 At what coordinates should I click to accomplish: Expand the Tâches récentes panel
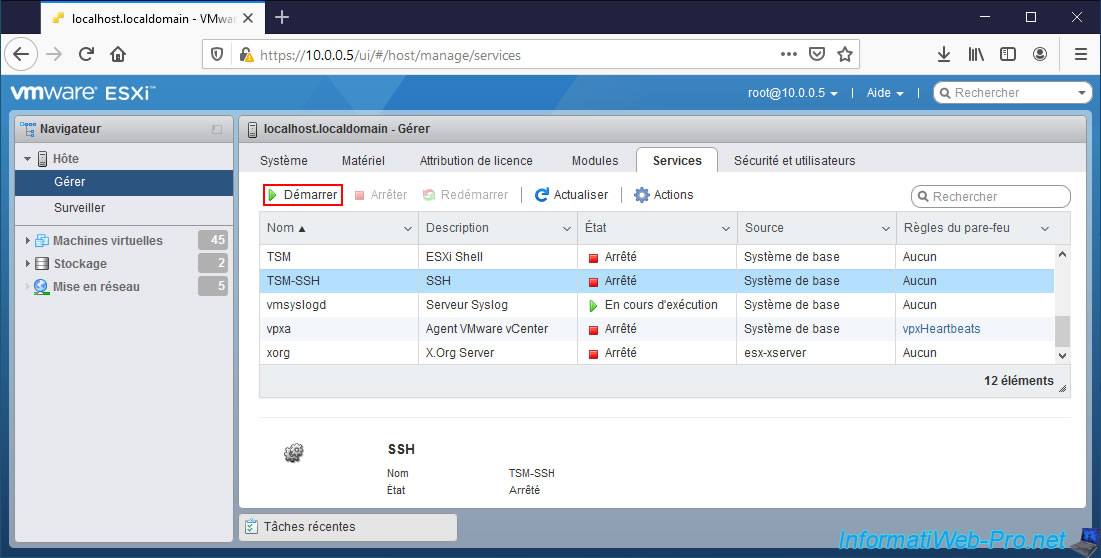348,527
